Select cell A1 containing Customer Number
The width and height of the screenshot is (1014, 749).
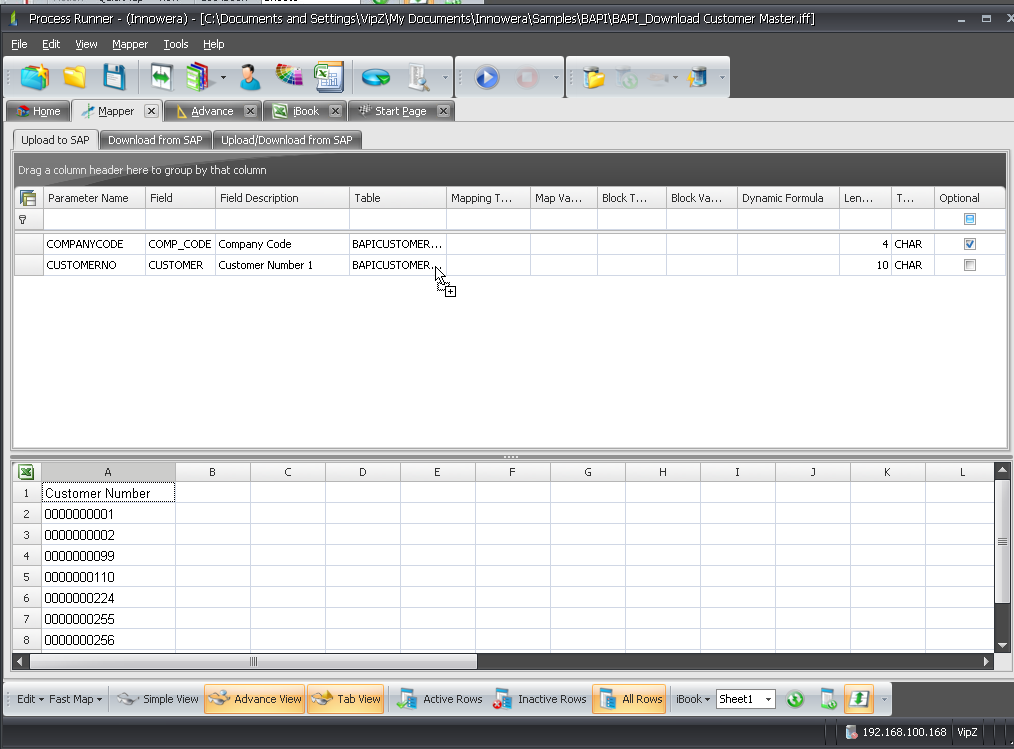pos(108,493)
